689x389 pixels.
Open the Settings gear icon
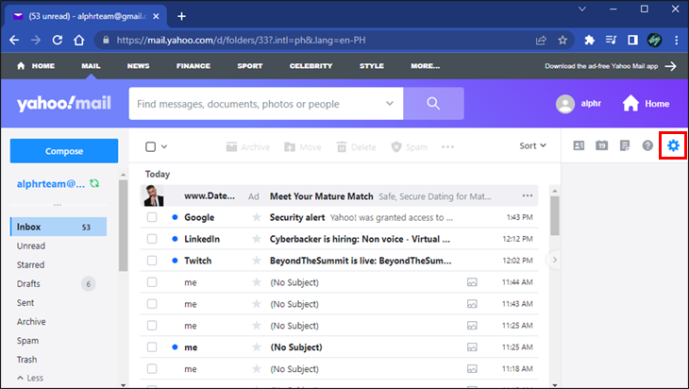click(x=673, y=145)
